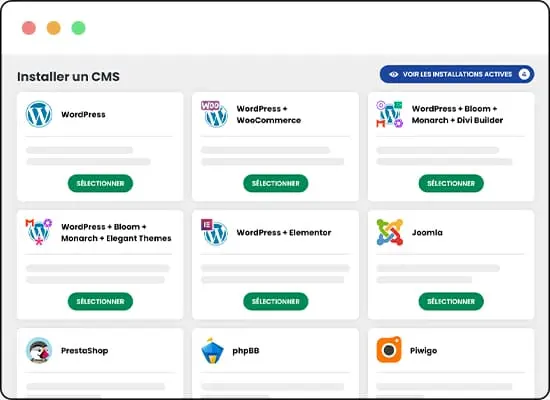This screenshot has height=400, width=550.
Task: Click the "Installer un CMS" heading
Action: (x=68, y=76)
